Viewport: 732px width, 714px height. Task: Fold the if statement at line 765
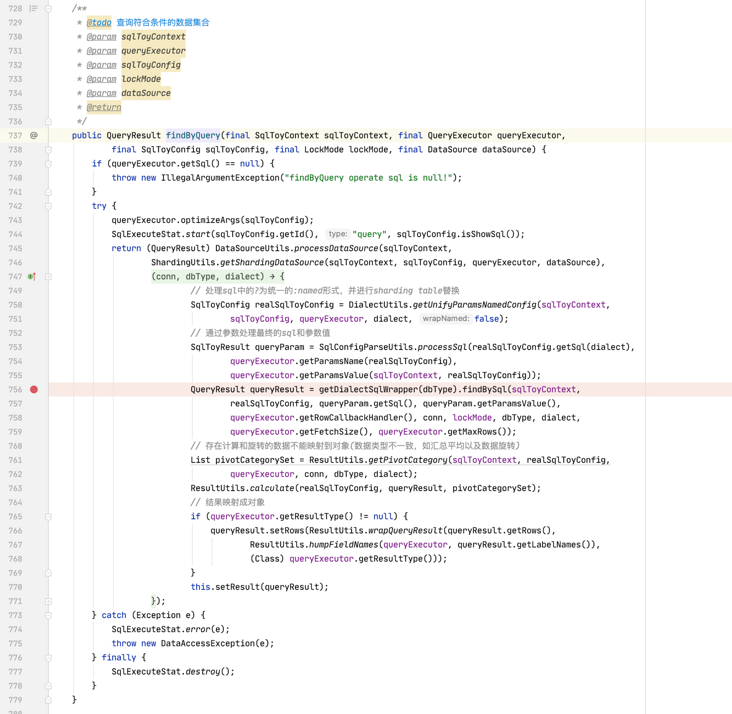tap(48, 516)
